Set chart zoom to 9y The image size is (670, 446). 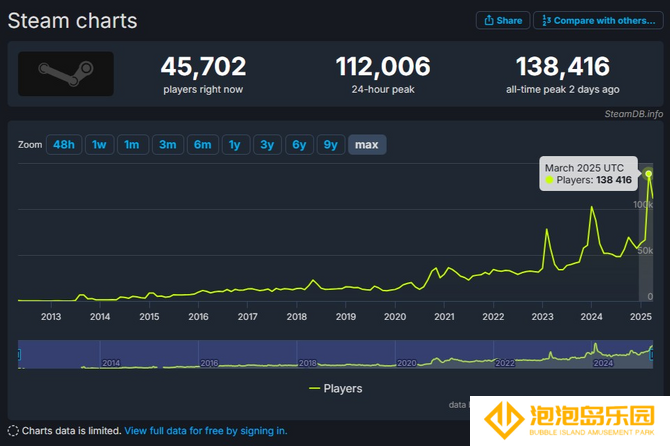pos(331,145)
